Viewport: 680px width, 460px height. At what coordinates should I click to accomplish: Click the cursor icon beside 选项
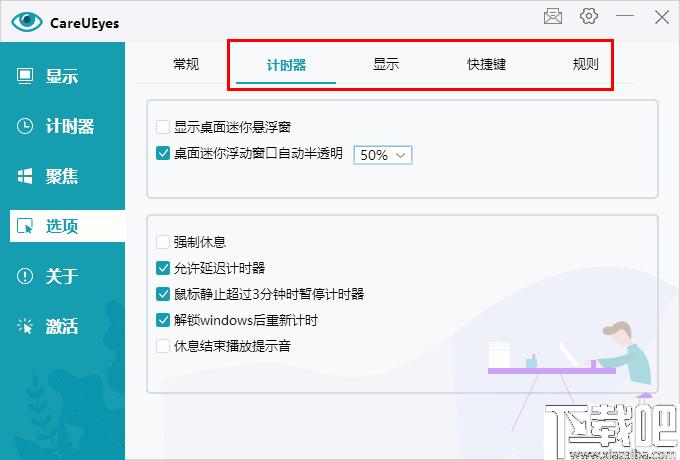click(x=25, y=226)
